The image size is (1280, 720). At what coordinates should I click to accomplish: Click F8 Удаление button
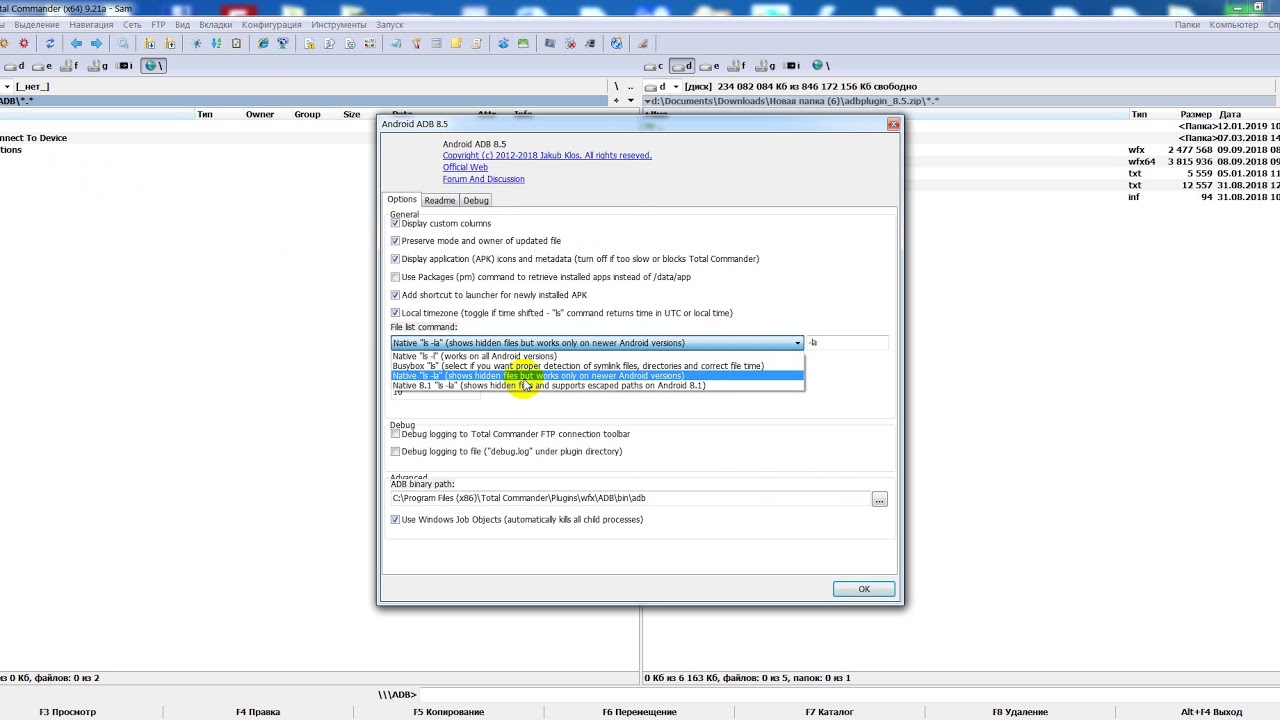point(1019,712)
